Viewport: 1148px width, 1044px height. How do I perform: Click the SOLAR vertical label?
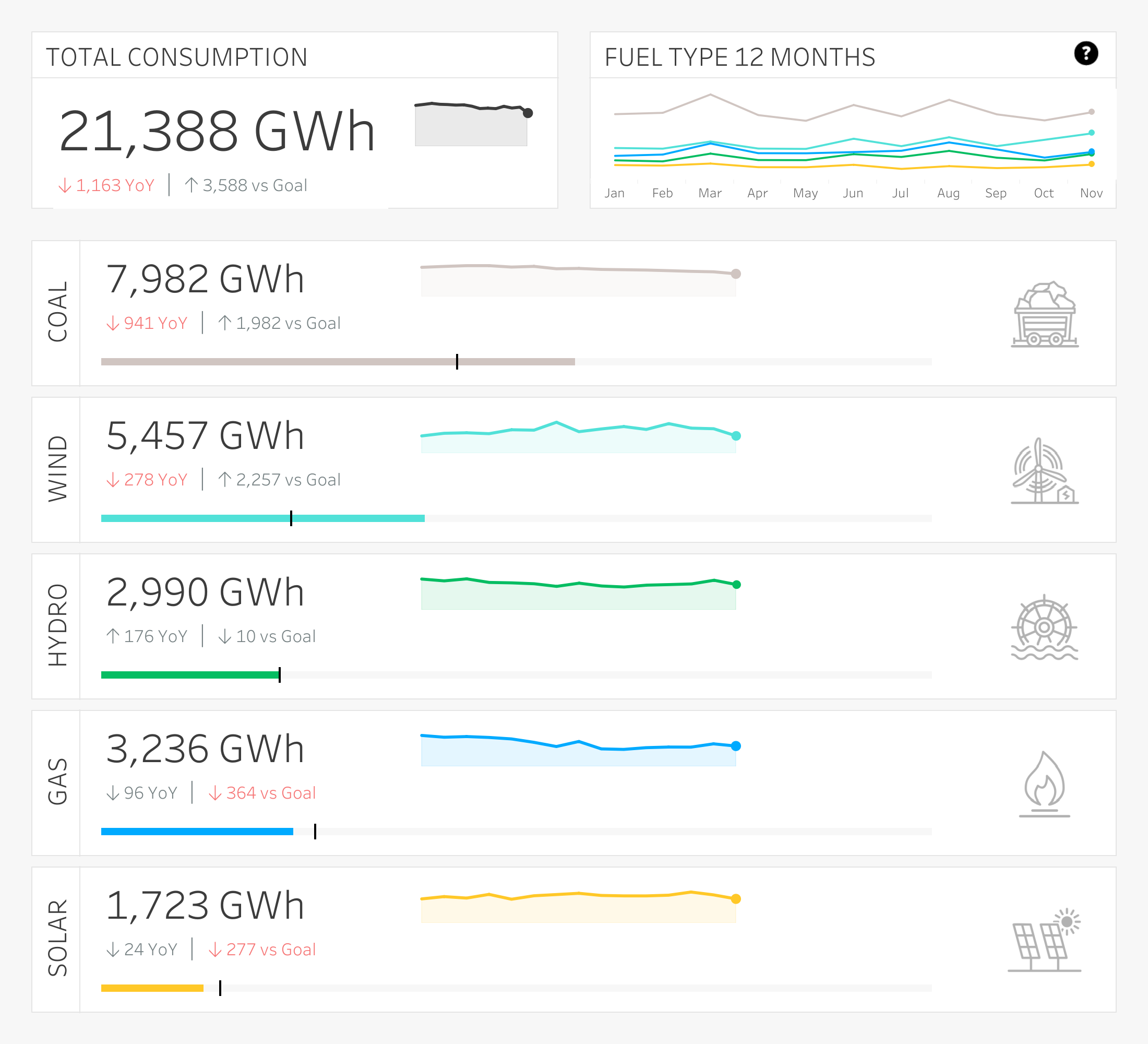(57, 938)
